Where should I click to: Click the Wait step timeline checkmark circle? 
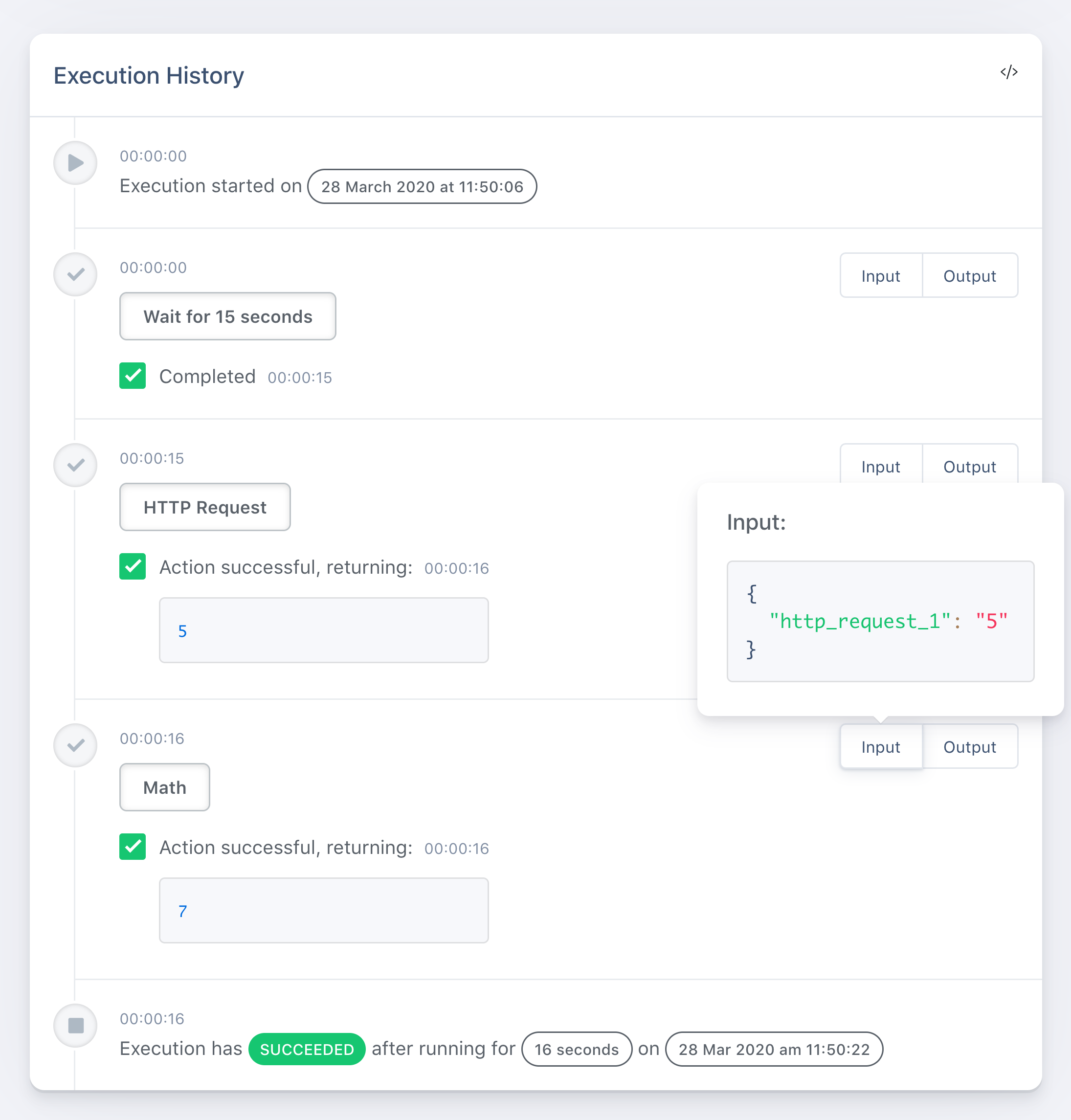coord(75,274)
